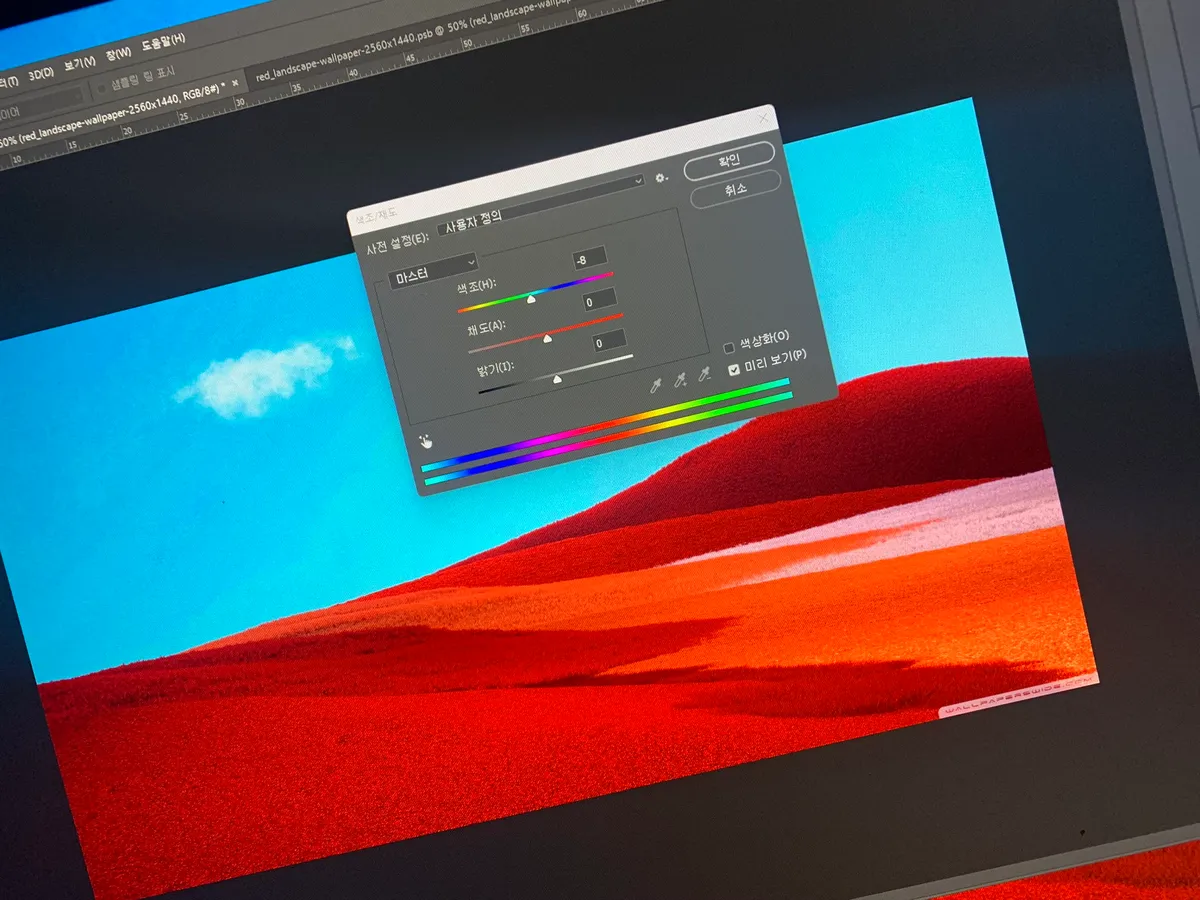The width and height of the screenshot is (1200, 900).
Task: Click the 사전 설정(E): label
Action: click(x=396, y=244)
